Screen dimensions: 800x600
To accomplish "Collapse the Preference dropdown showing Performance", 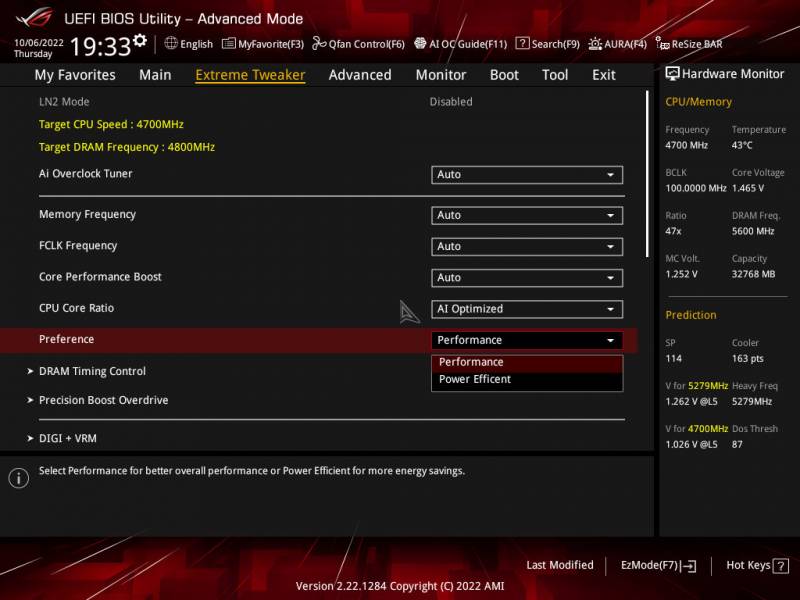I will pyautogui.click(x=527, y=340).
